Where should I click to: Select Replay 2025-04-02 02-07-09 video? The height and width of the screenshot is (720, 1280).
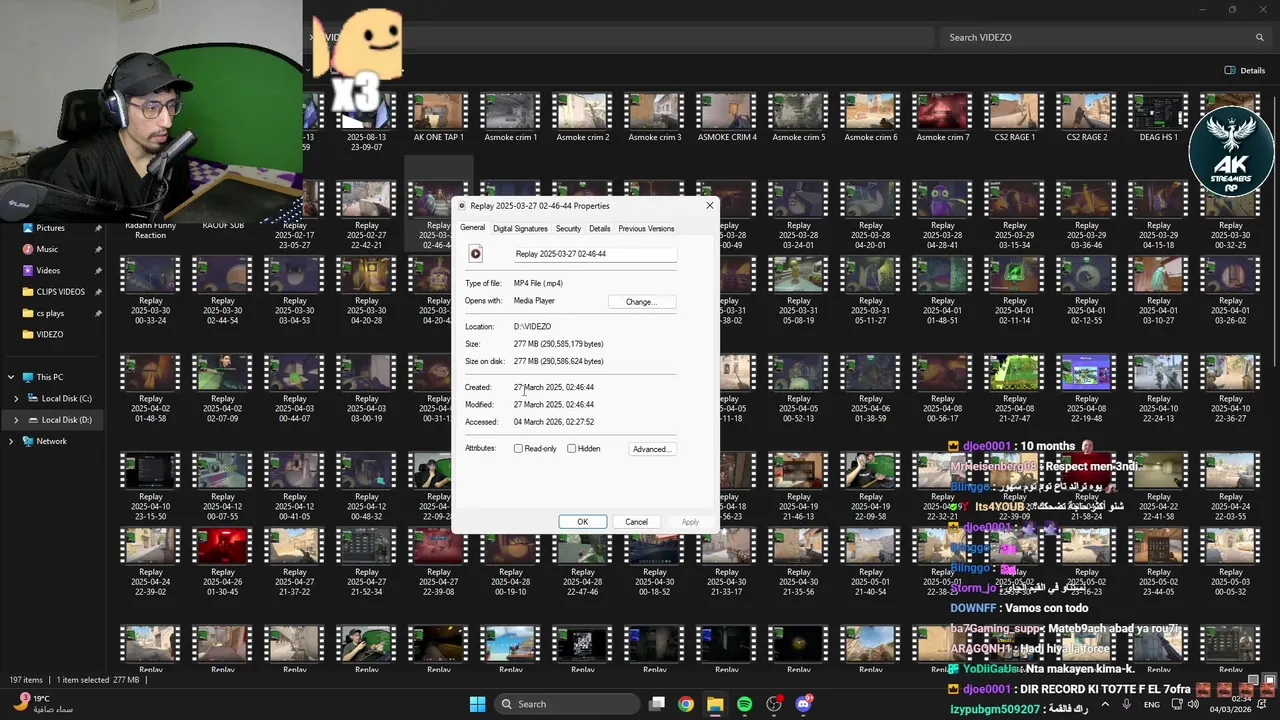(222, 387)
